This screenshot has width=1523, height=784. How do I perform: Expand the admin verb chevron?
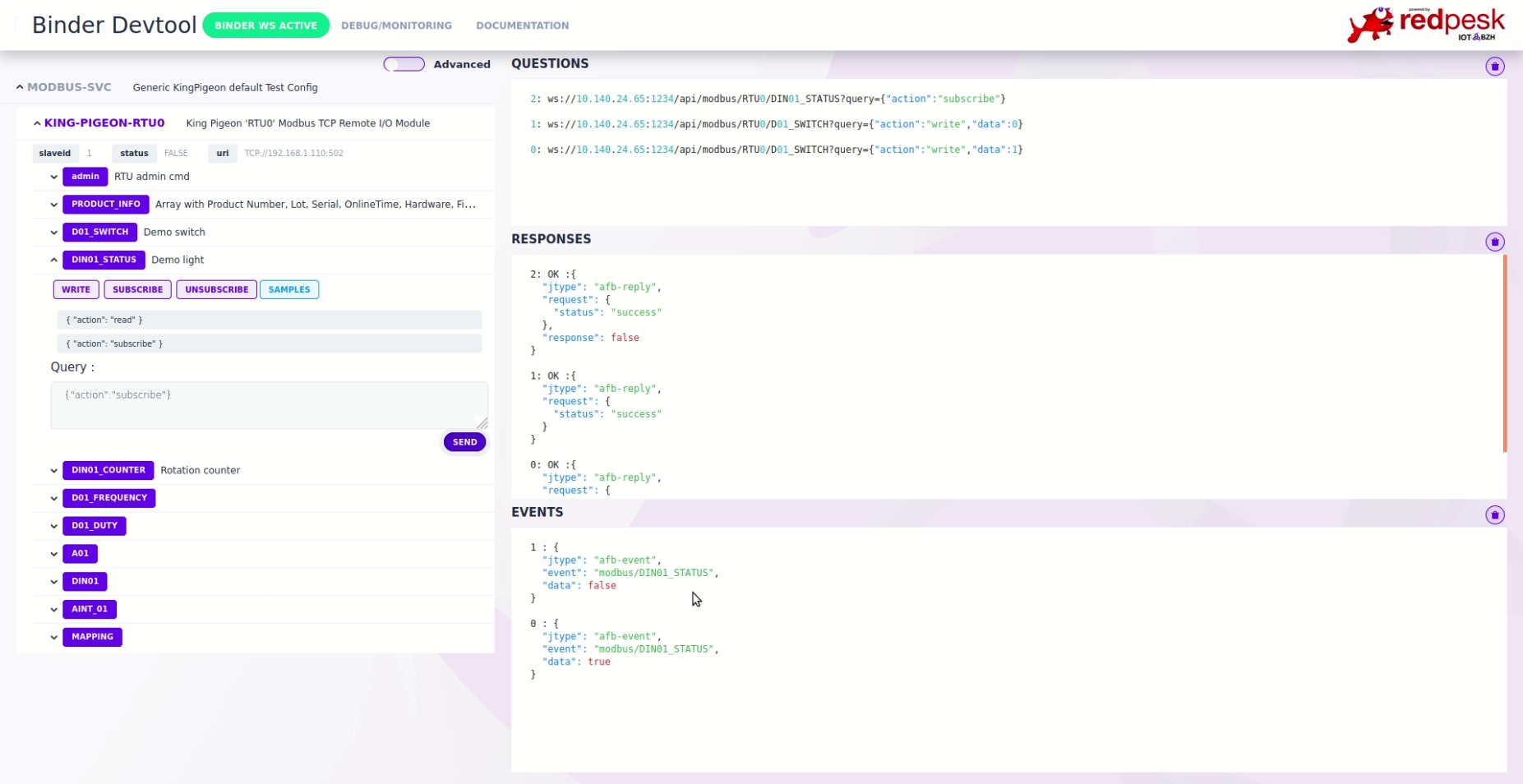pos(54,177)
